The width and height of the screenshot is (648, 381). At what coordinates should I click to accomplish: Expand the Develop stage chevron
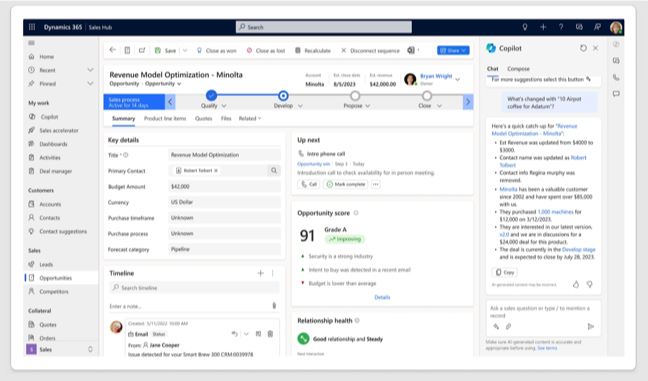pos(300,106)
